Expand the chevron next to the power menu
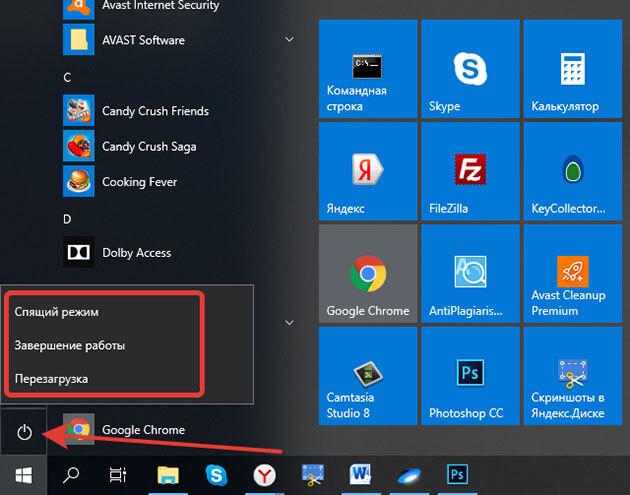Viewport: 630px width, 495px height. (289, 323)
